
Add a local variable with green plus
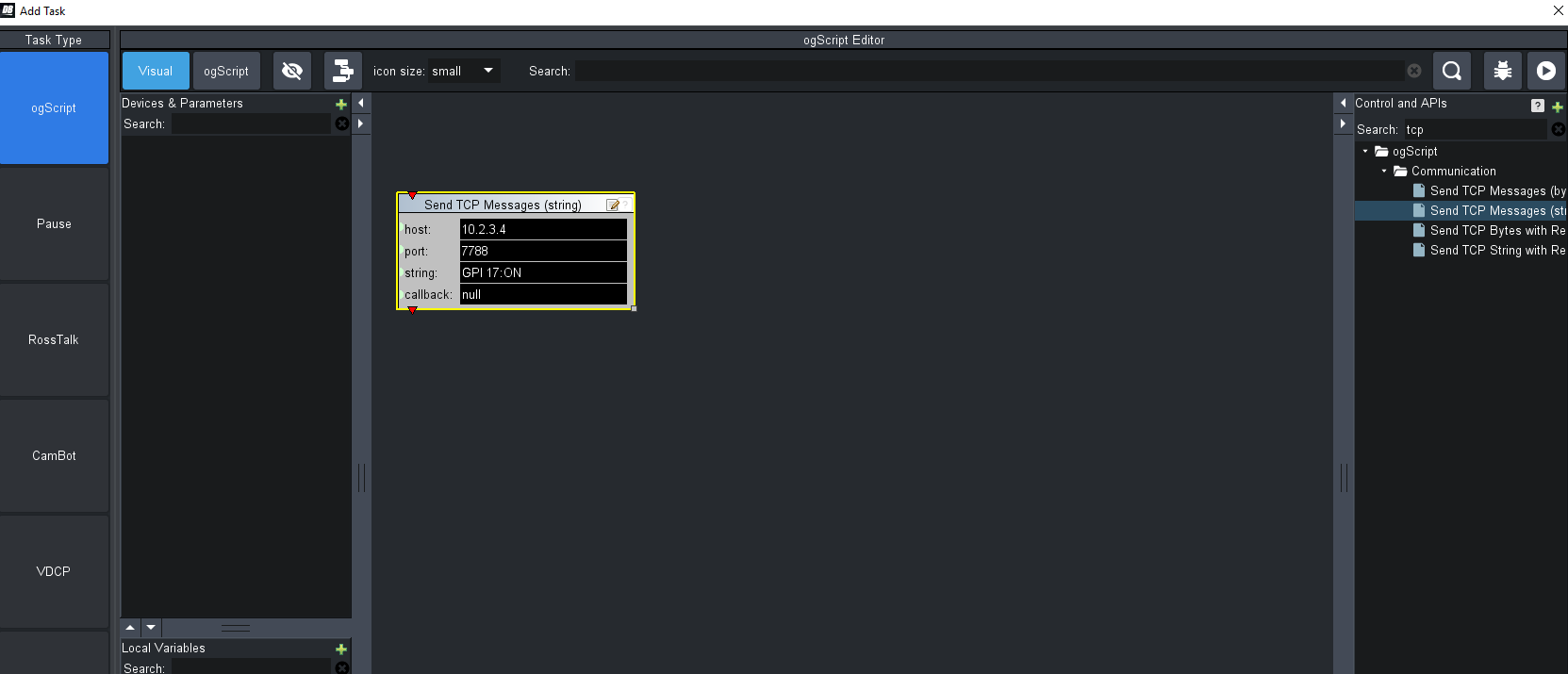pyautogui.click(x=341, y=649)
